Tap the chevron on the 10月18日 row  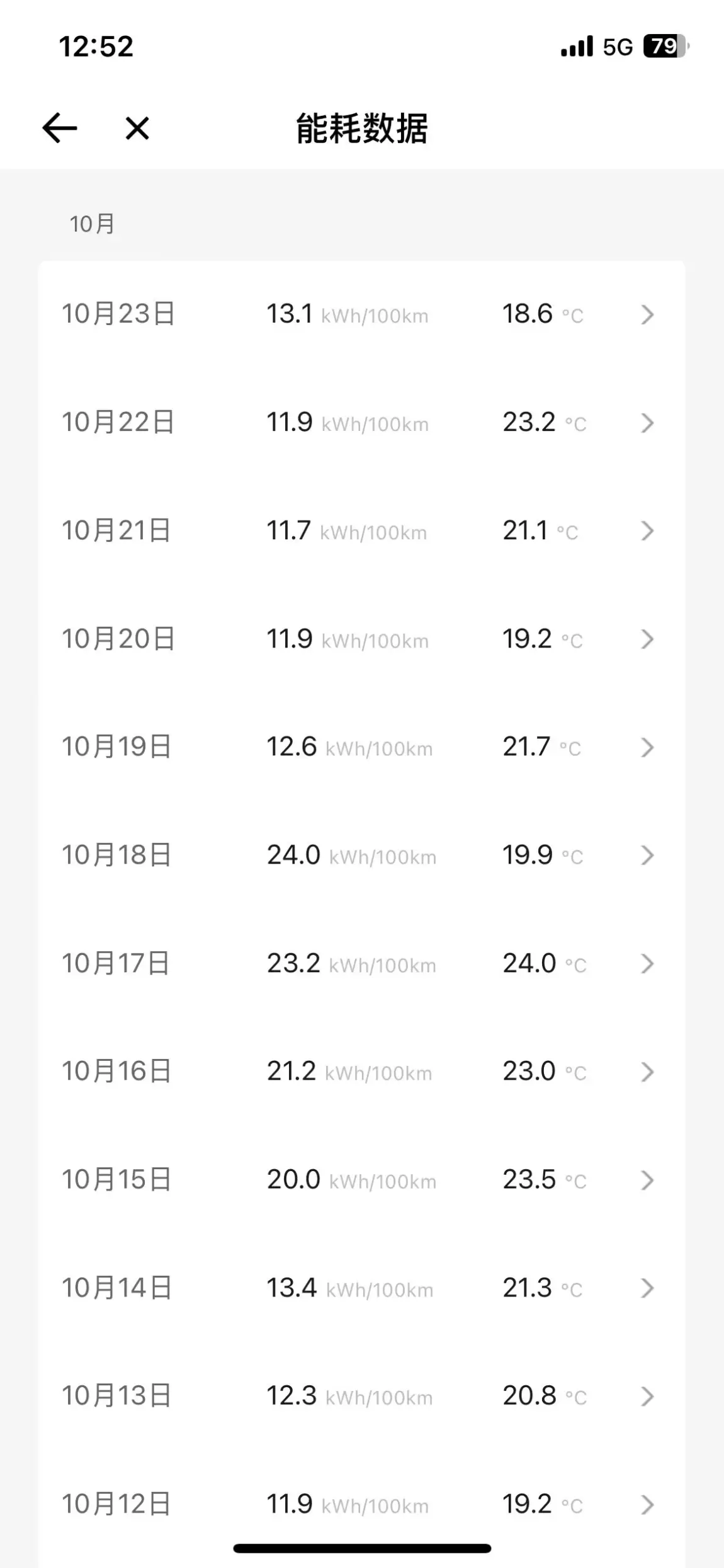coord(647,856)
